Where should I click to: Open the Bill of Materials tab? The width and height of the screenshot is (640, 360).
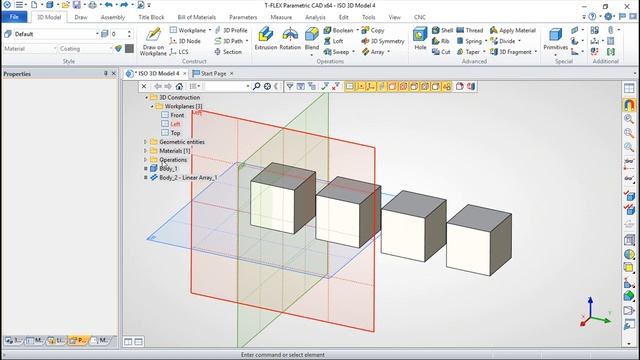pyautogui.click(x=196, y=17)
